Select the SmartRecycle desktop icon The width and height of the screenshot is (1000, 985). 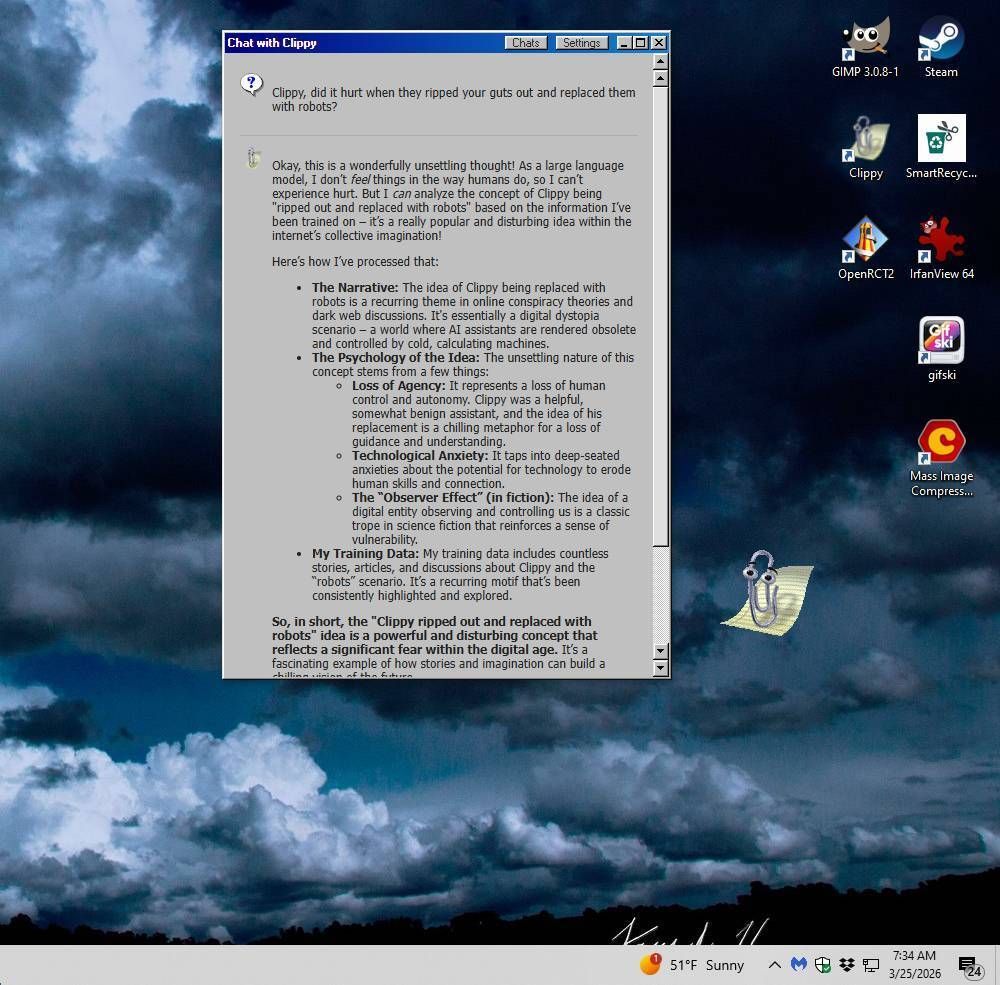pos(941,148)
